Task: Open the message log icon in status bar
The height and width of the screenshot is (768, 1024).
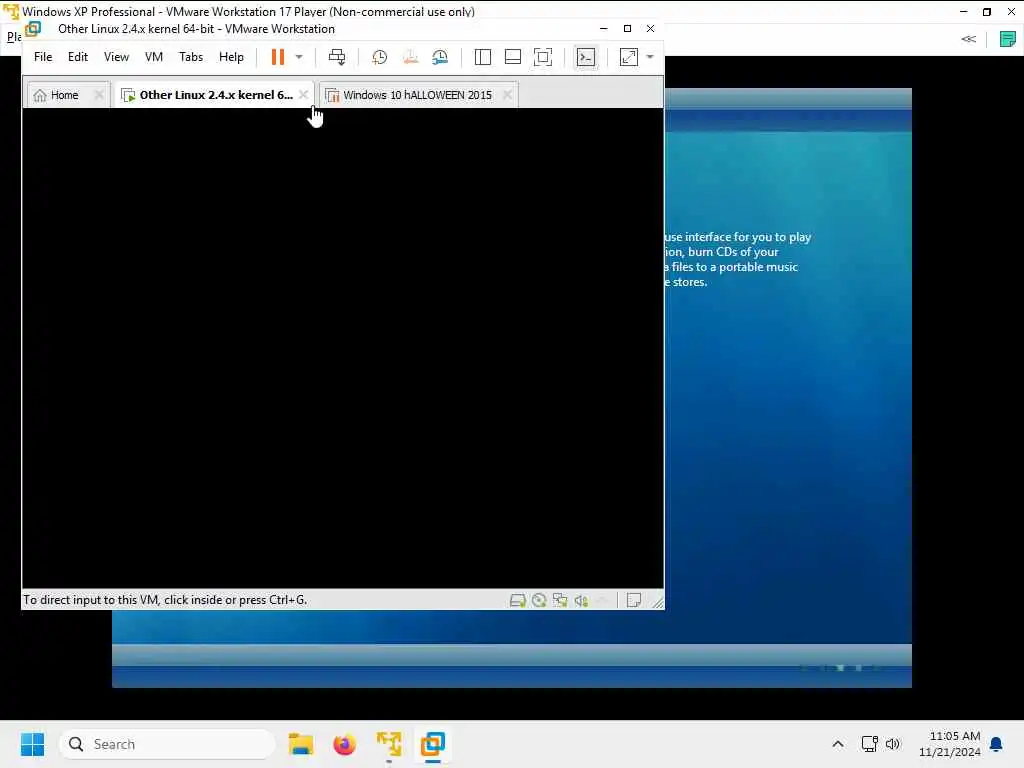Action: coord(633,600)
